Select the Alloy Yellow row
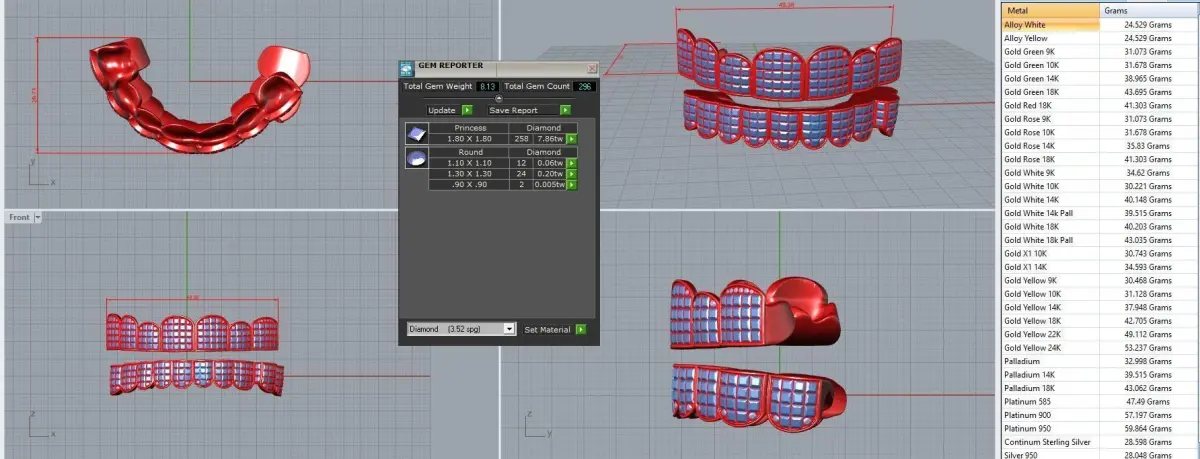 pyautogui.click(x=1100, y=38)
